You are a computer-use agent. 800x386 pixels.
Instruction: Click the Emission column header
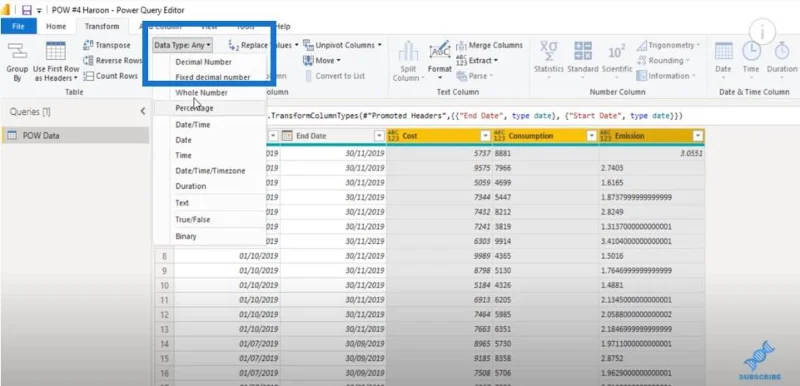click(652, 136)
